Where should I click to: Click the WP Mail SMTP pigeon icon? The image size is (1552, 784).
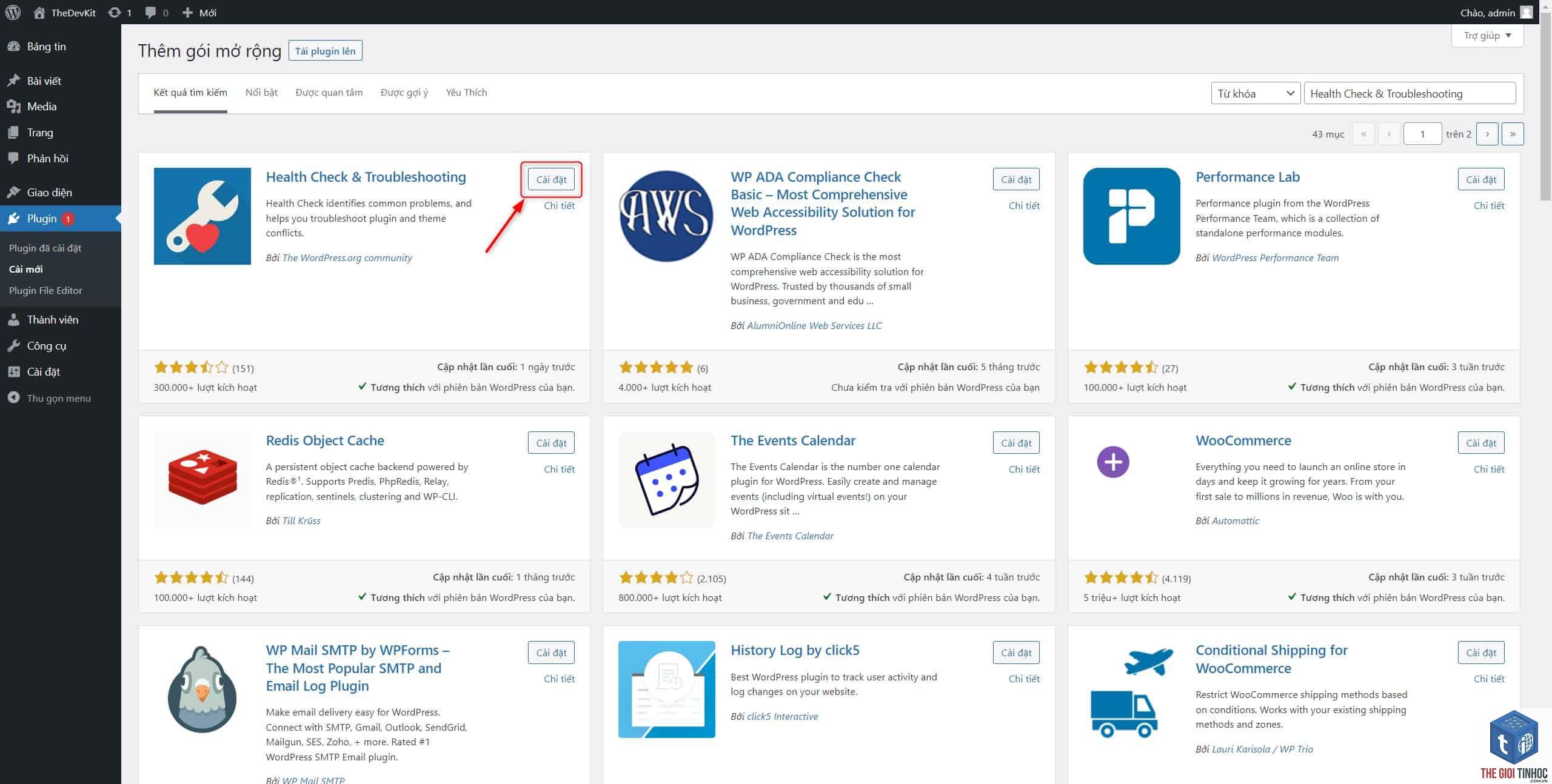click(x=202, y=689)
